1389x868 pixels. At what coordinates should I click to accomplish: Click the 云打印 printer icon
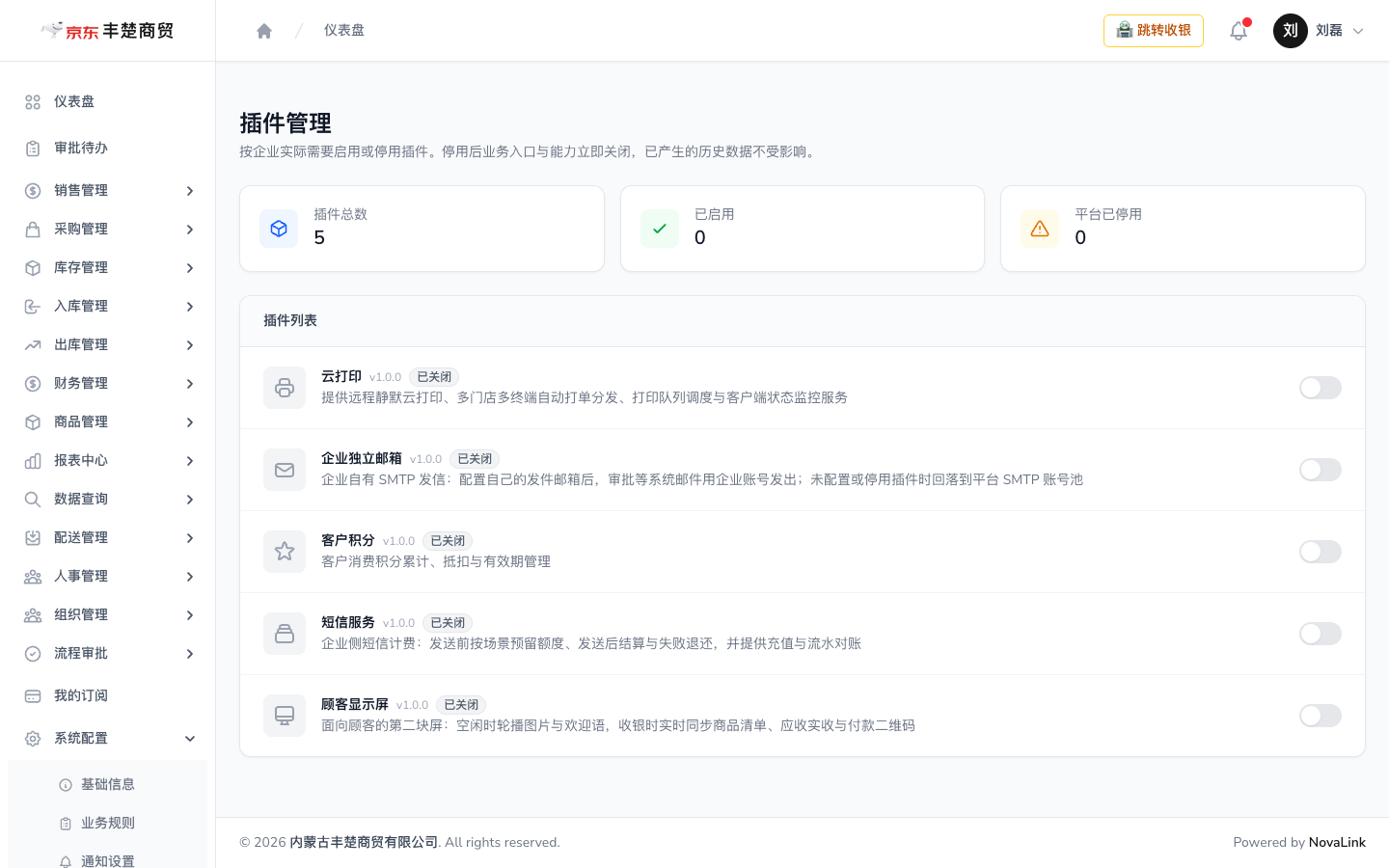(285, 388)
